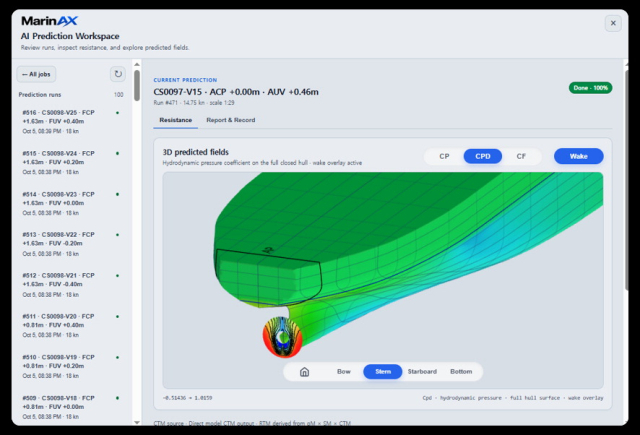Reset 3D view with home icon
The height and width of the screenshot is (435, 640).
304,372
